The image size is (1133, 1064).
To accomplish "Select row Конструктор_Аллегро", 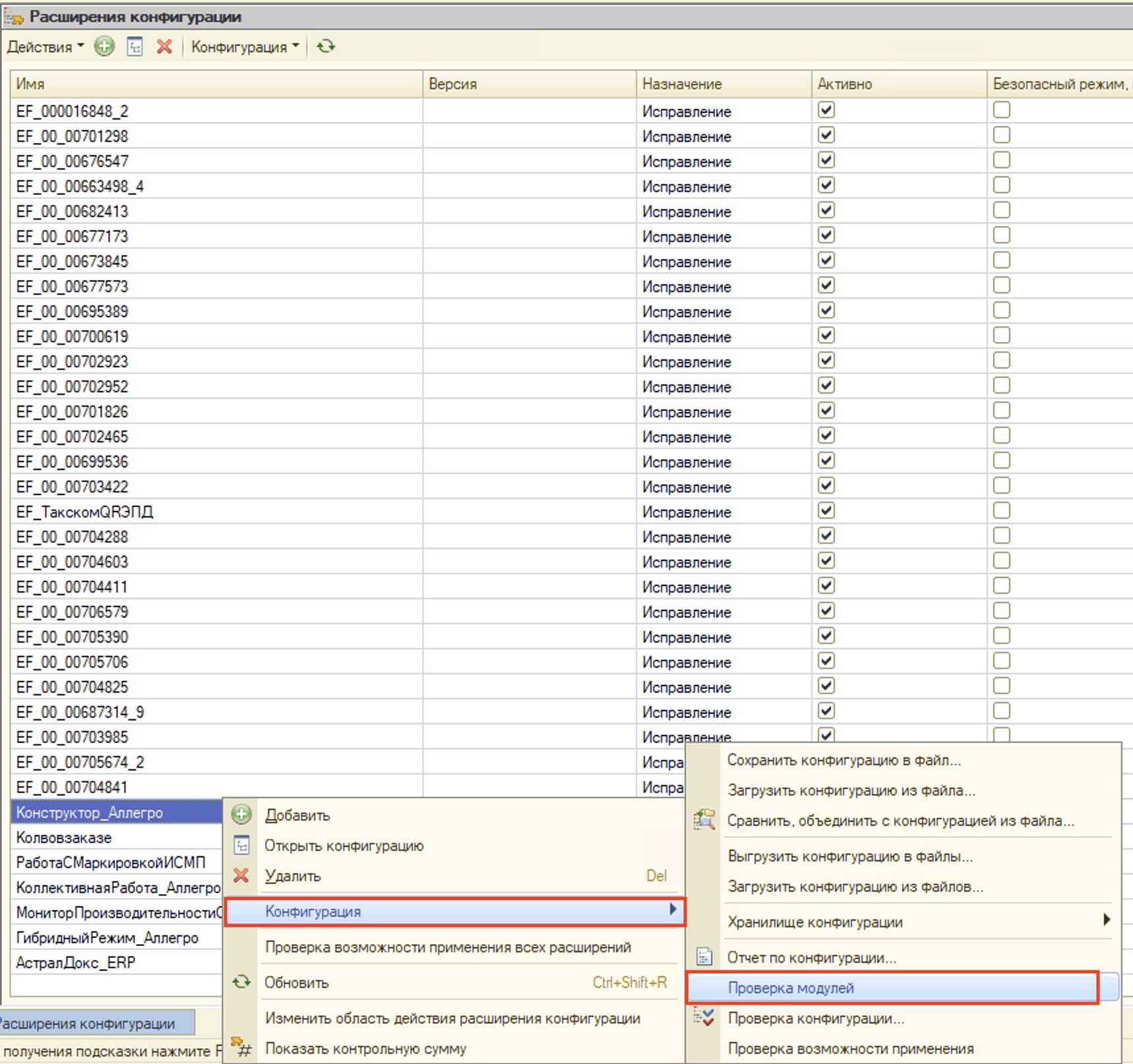I will (x=117, y=812).
